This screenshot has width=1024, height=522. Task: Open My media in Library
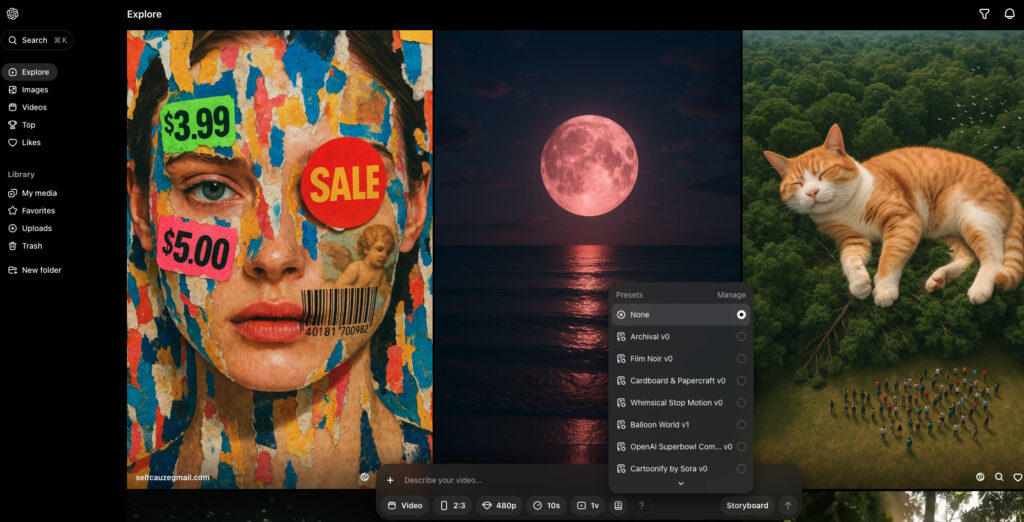click(x=33, y=193)
